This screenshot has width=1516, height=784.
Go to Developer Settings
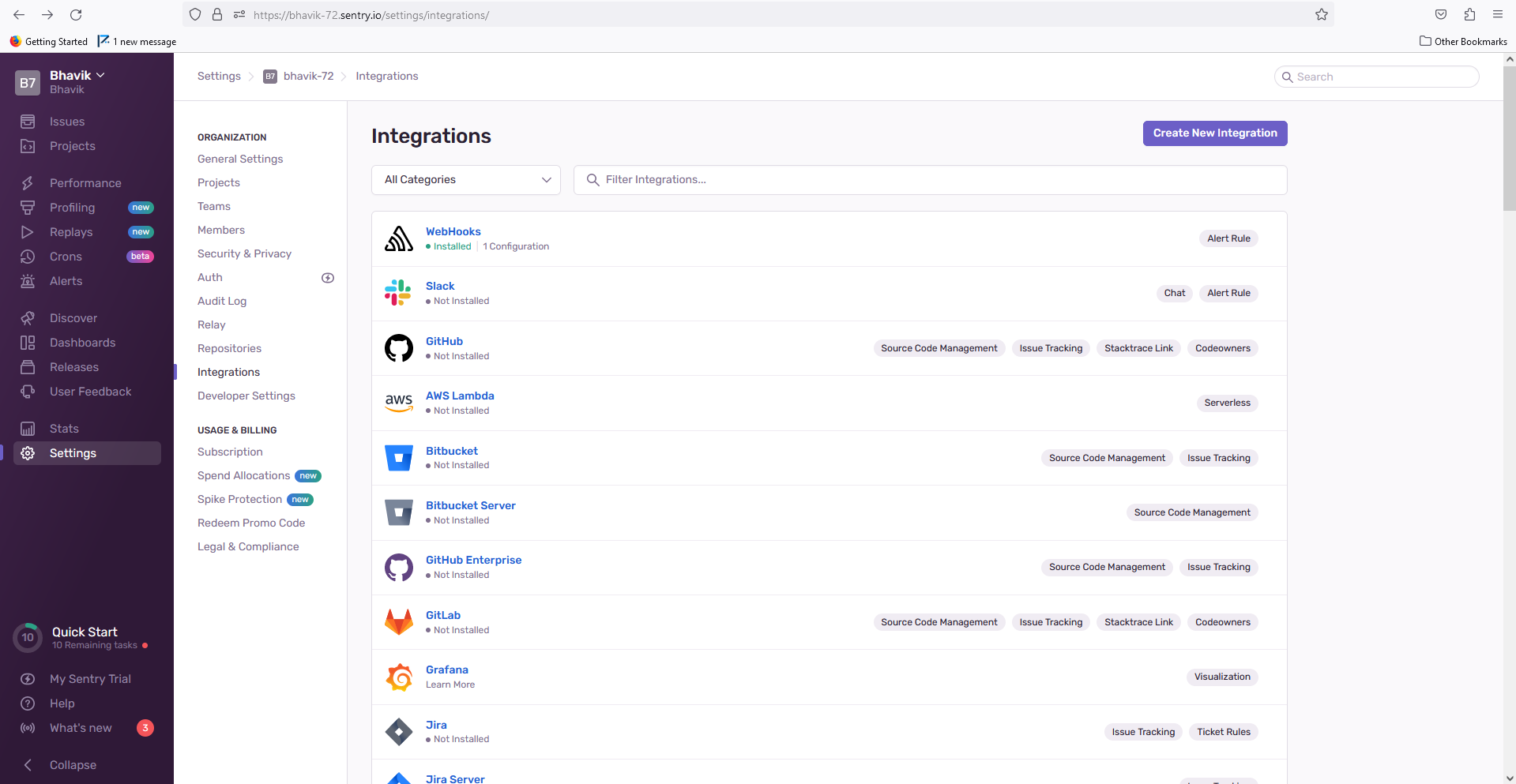pyautogui.click(x=246, y=396)
